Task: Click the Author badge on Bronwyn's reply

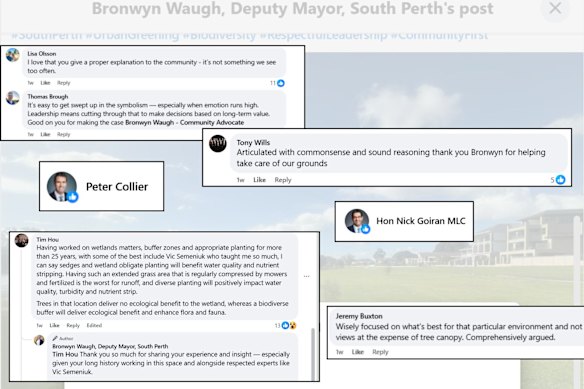Action: point(63,338)
